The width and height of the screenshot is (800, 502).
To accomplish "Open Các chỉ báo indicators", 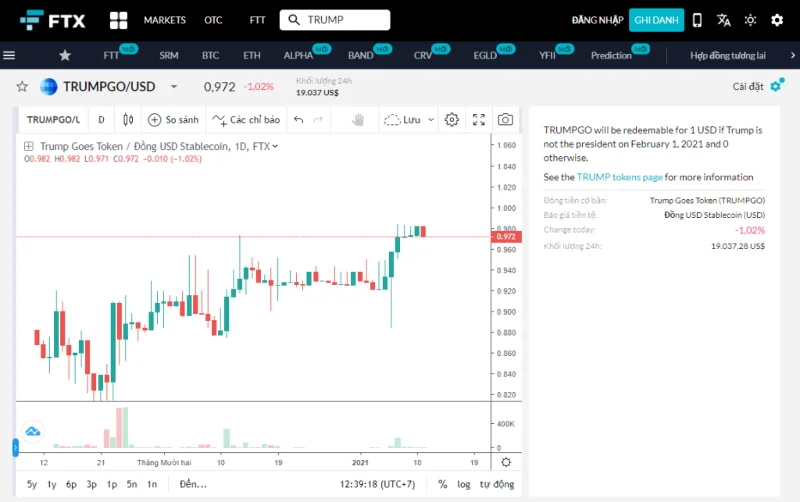I will pos(246,119).
